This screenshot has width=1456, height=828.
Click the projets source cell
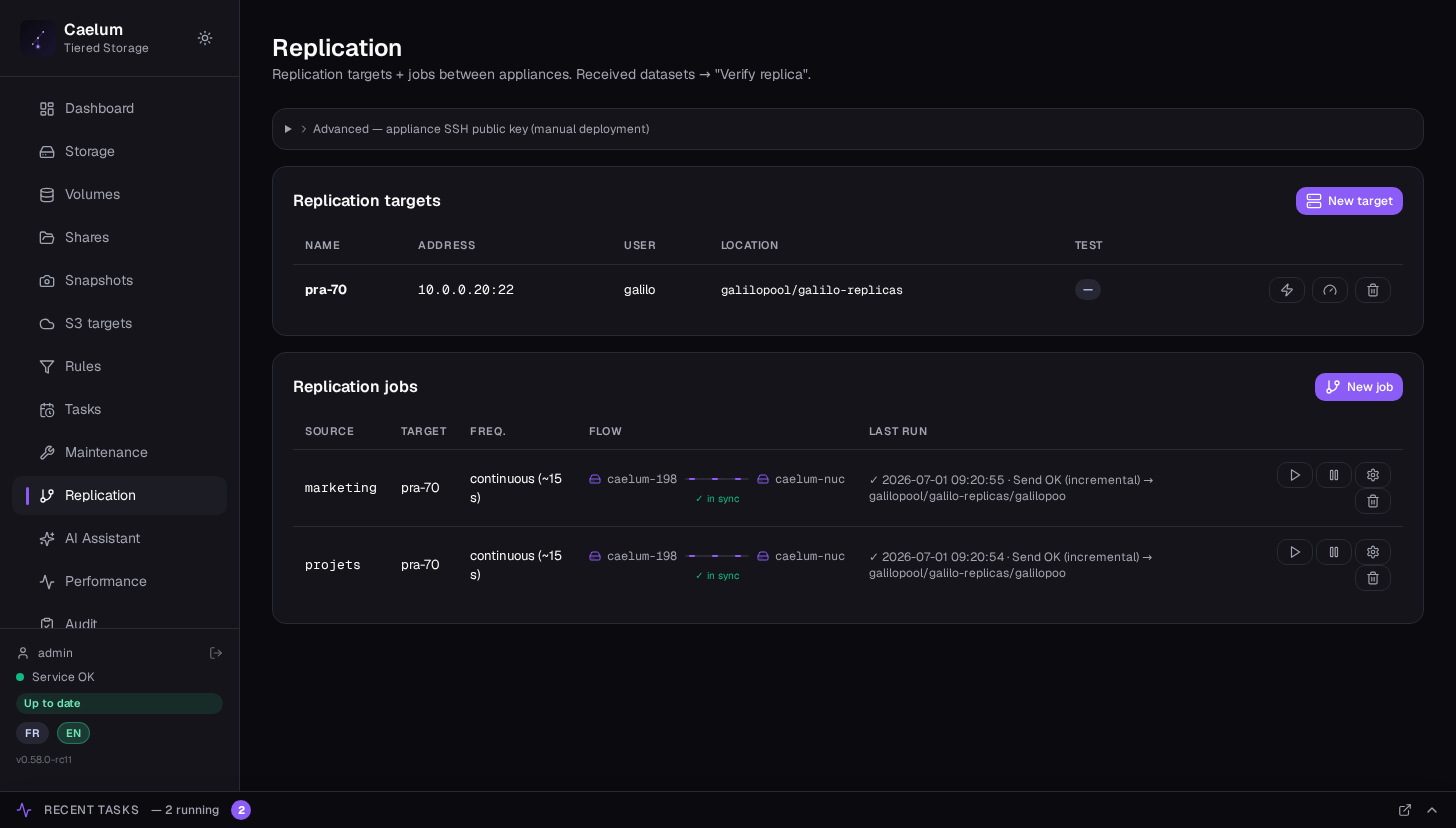pos(333,565)
